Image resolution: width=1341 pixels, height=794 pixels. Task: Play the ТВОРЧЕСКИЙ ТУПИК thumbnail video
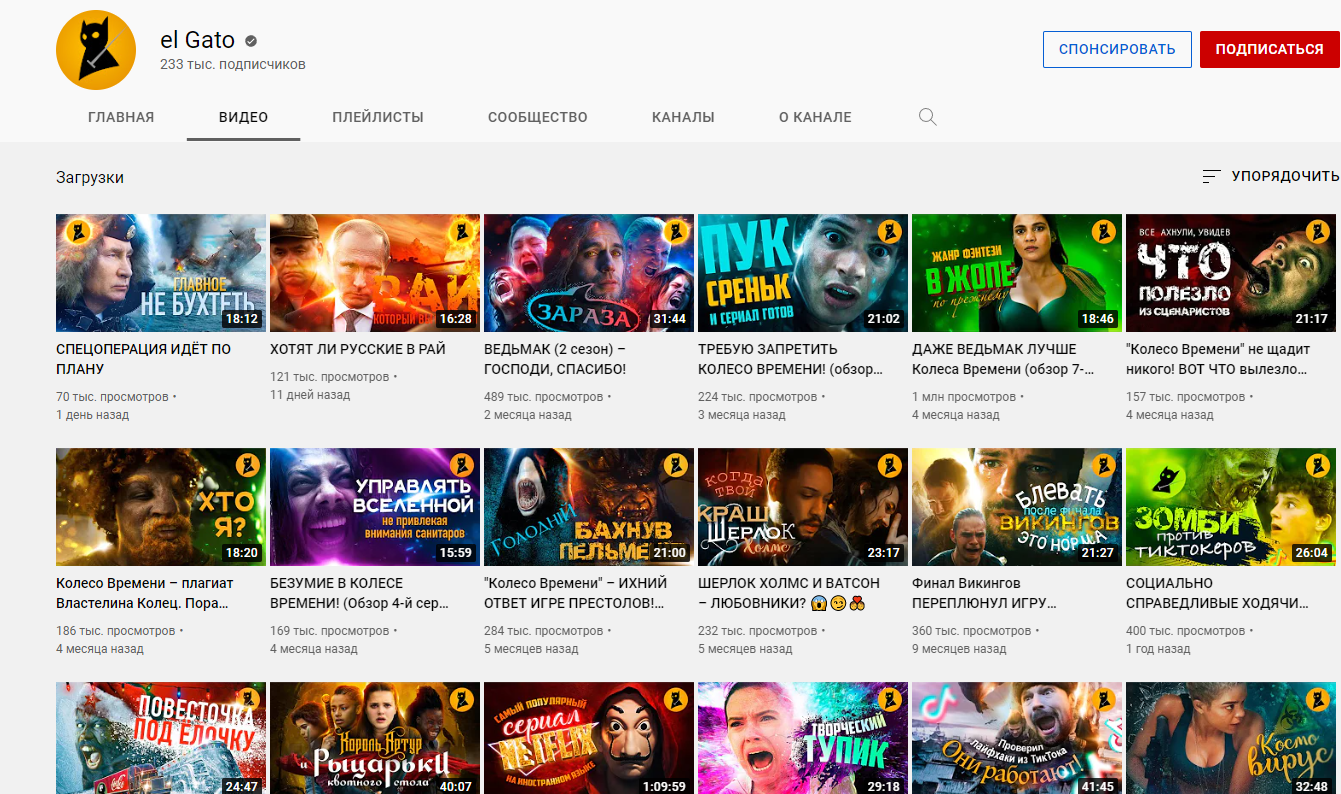[803, 738]
